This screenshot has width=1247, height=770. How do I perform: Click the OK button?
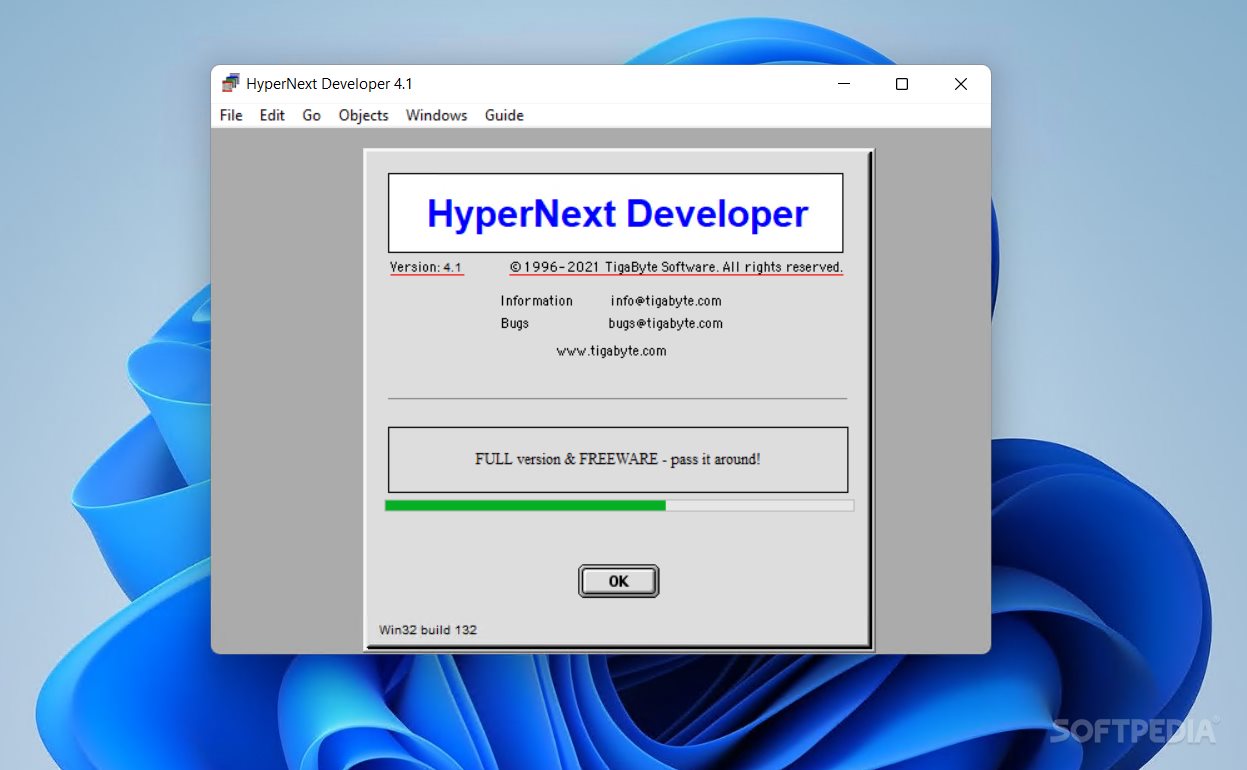(x=619, y=581)
